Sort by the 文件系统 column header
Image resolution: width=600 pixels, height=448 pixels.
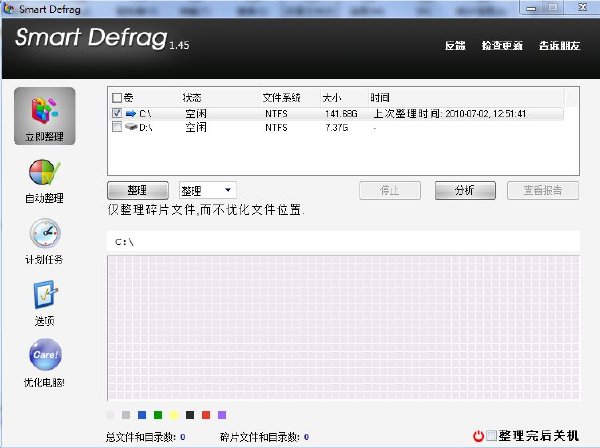[x=282, y=98]
